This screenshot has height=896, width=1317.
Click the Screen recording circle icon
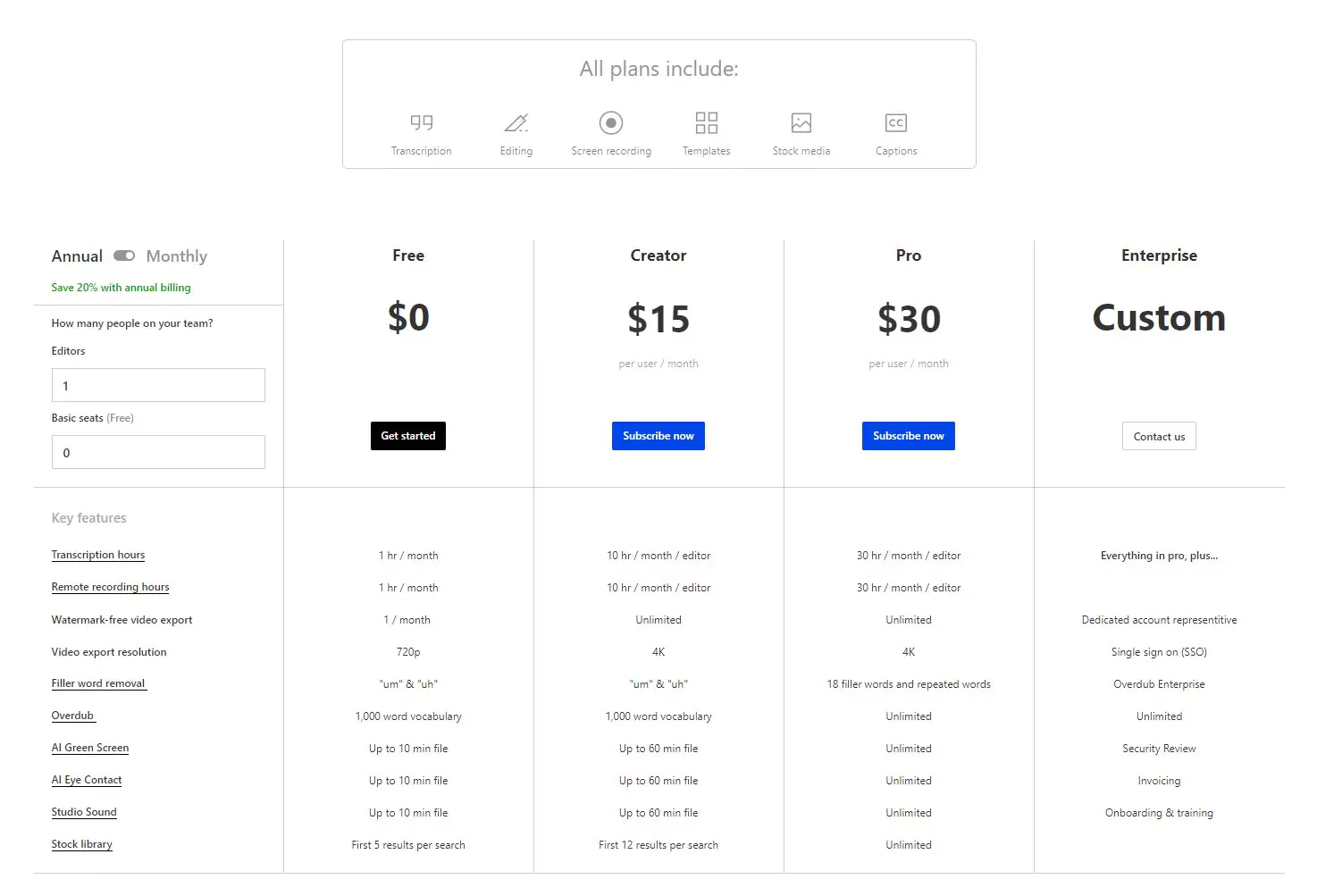pyautogui.click(x=611, y=122)
